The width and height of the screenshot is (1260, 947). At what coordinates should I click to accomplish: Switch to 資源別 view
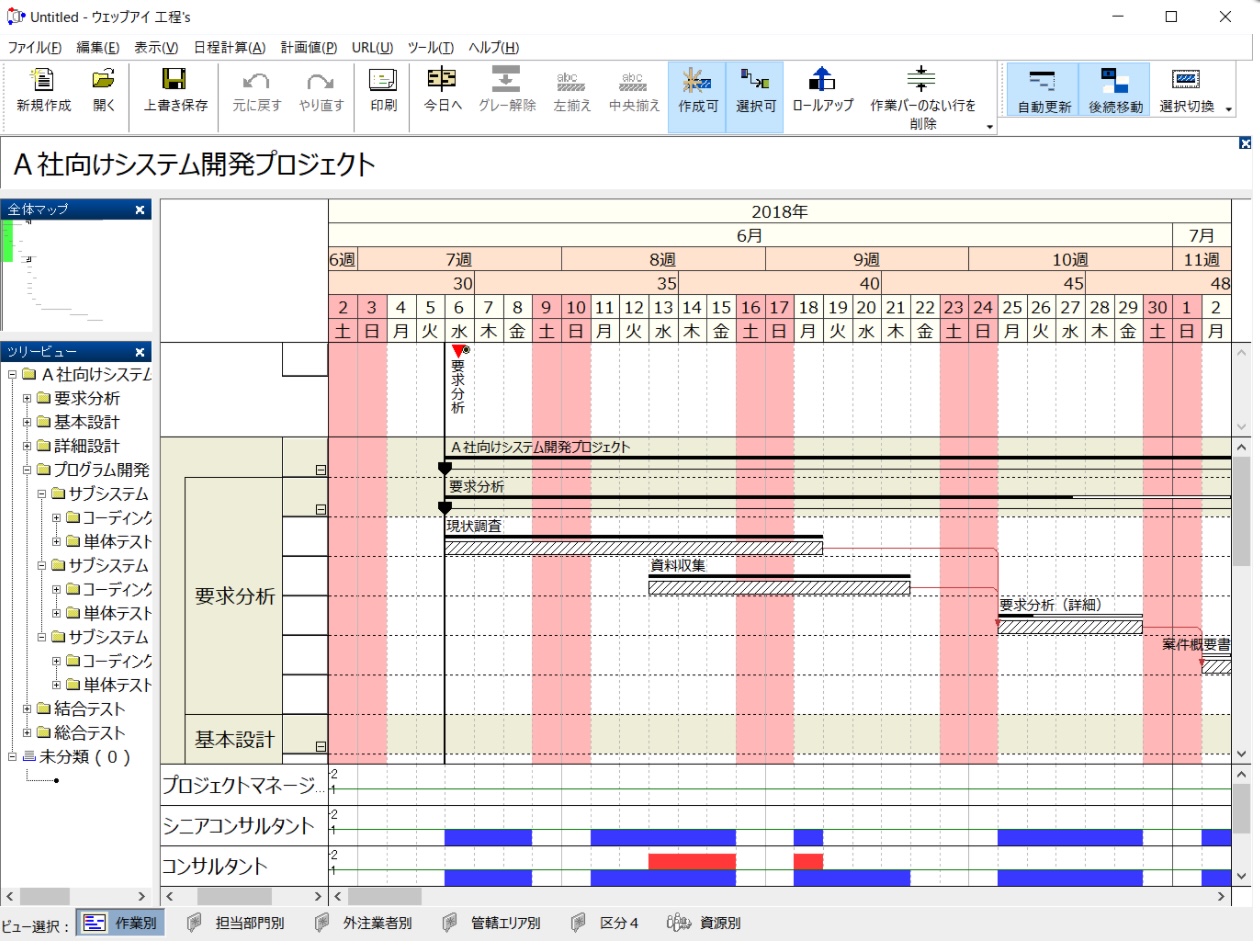click(x=704, y=923)
